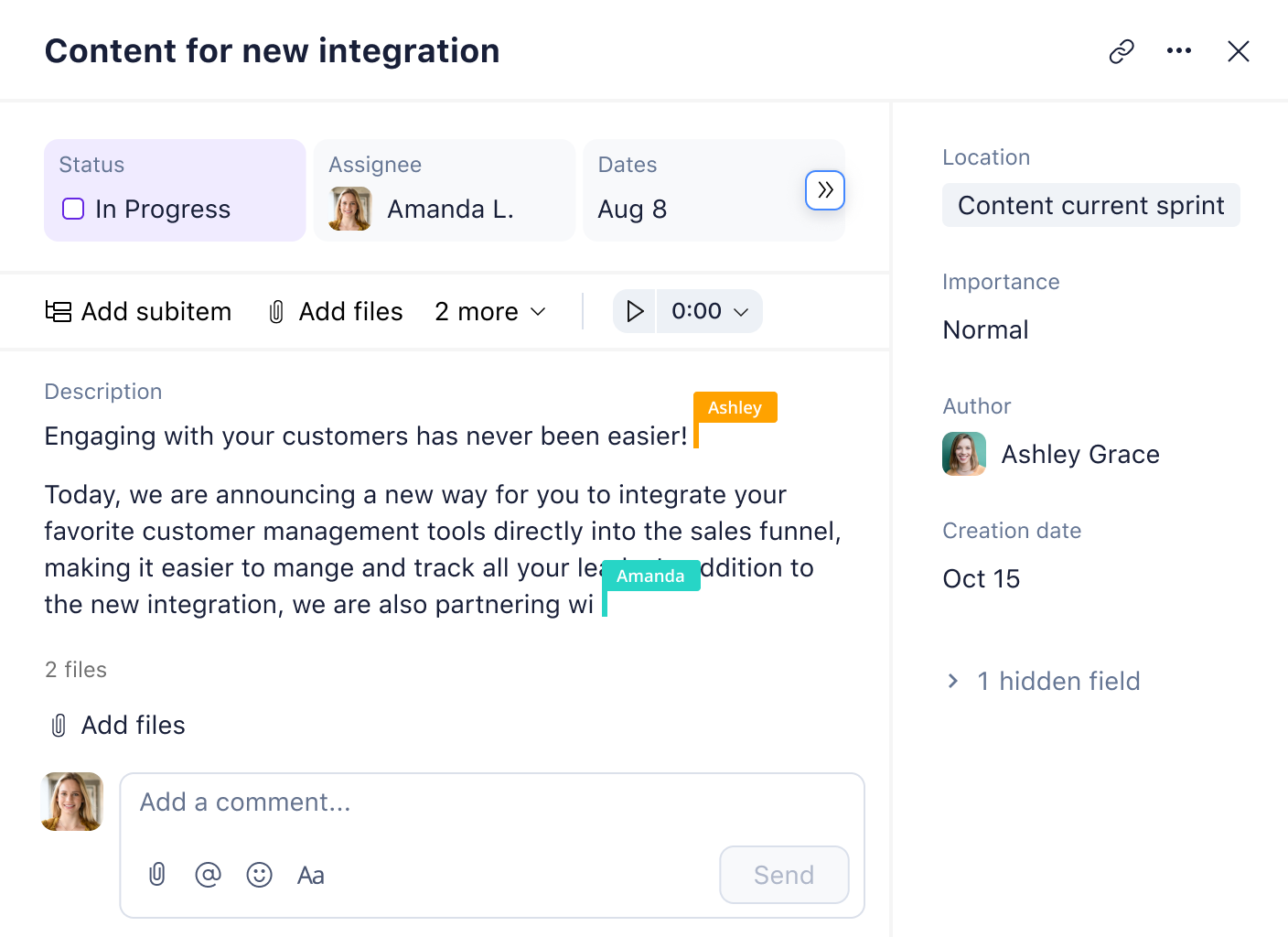This screenshot has width=1288, height=937.
Task: Open the more options ellipsis menu
Action: tap(1178, 51)
